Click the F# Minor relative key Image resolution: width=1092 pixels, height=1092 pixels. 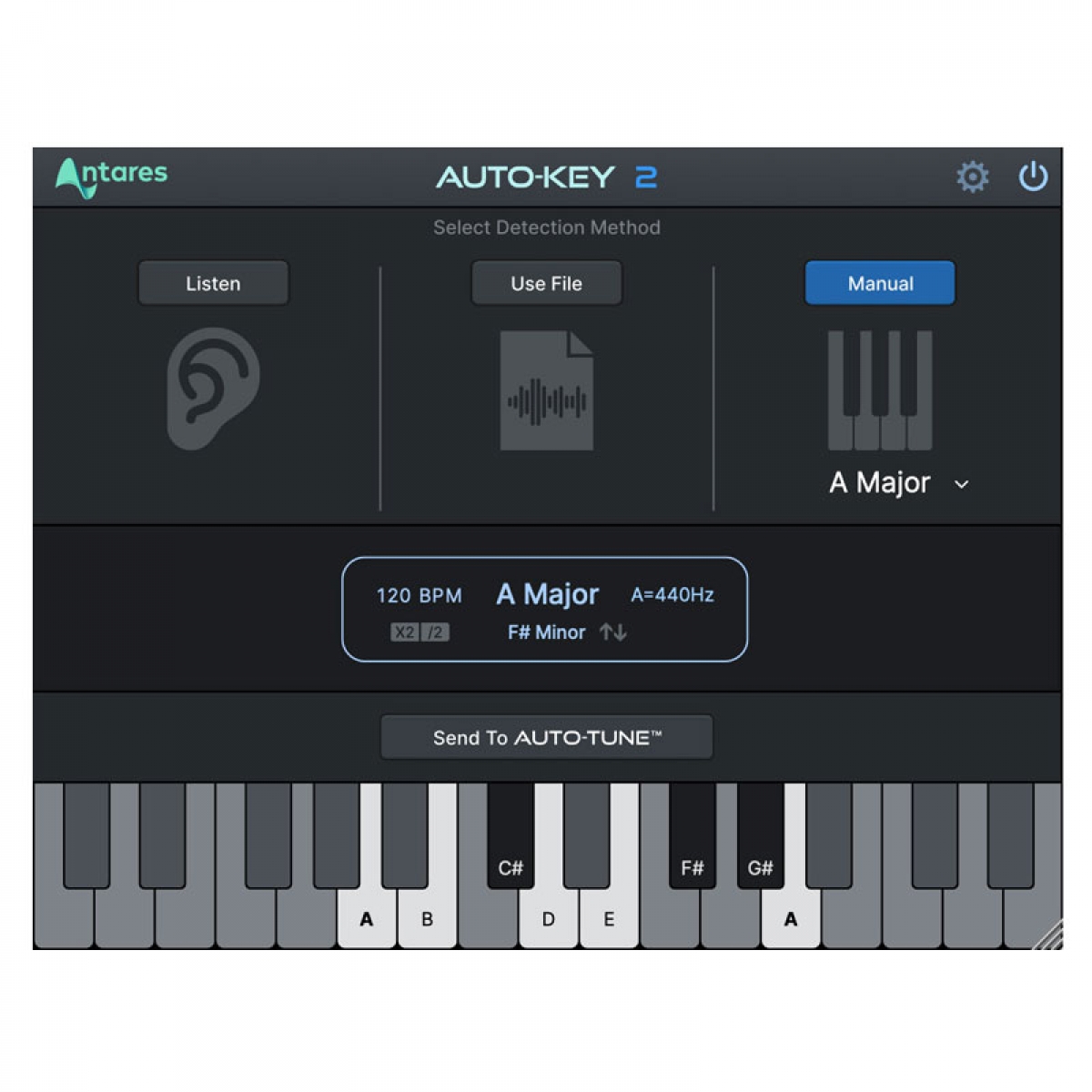point(546,632)
